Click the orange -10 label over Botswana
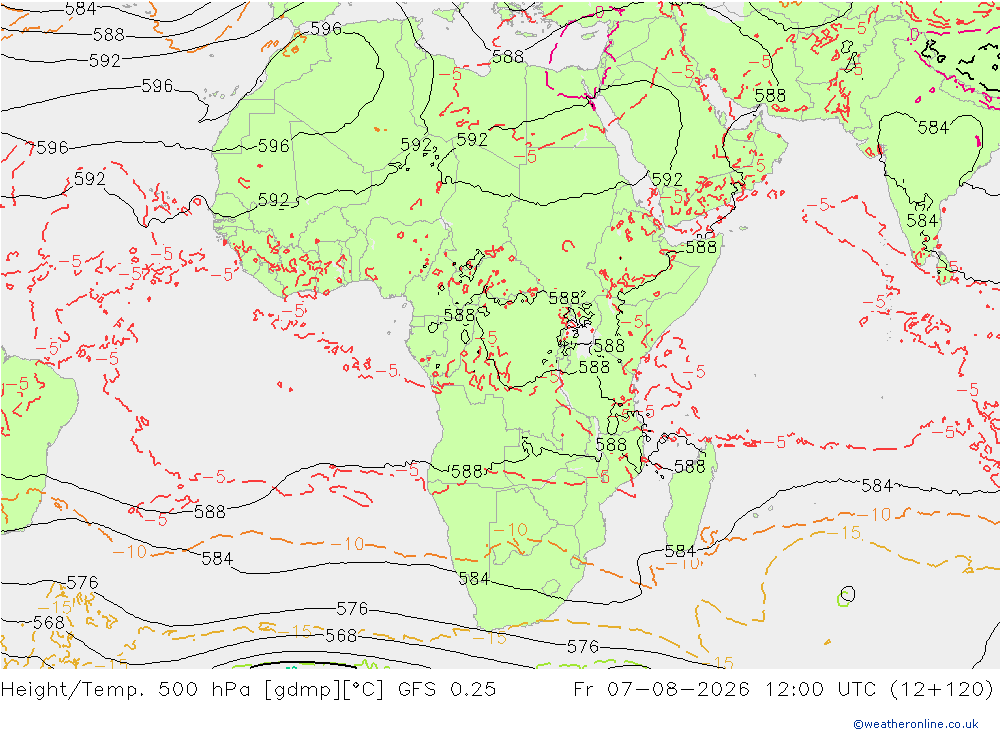Screen dimensions: 1000x733 [x=510, y=529]
